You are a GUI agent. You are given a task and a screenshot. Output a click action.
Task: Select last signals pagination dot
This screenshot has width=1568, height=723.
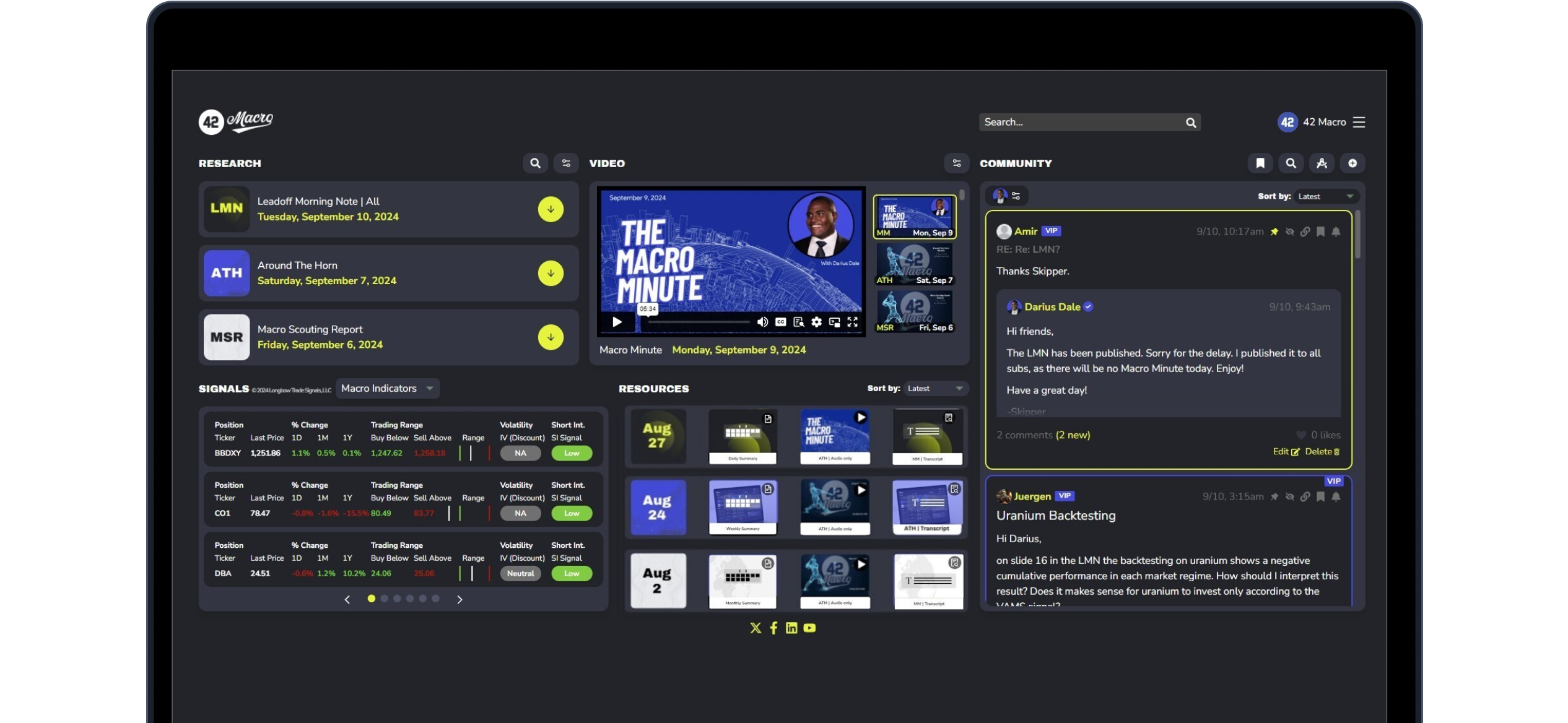(435, 599)
